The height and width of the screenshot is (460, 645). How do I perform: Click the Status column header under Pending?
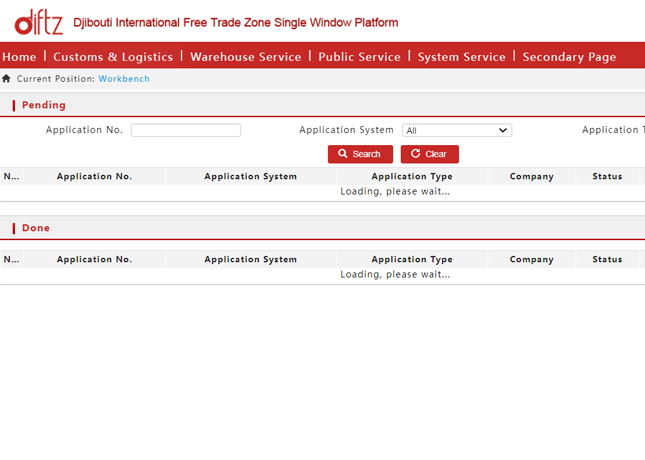[607, 177]
